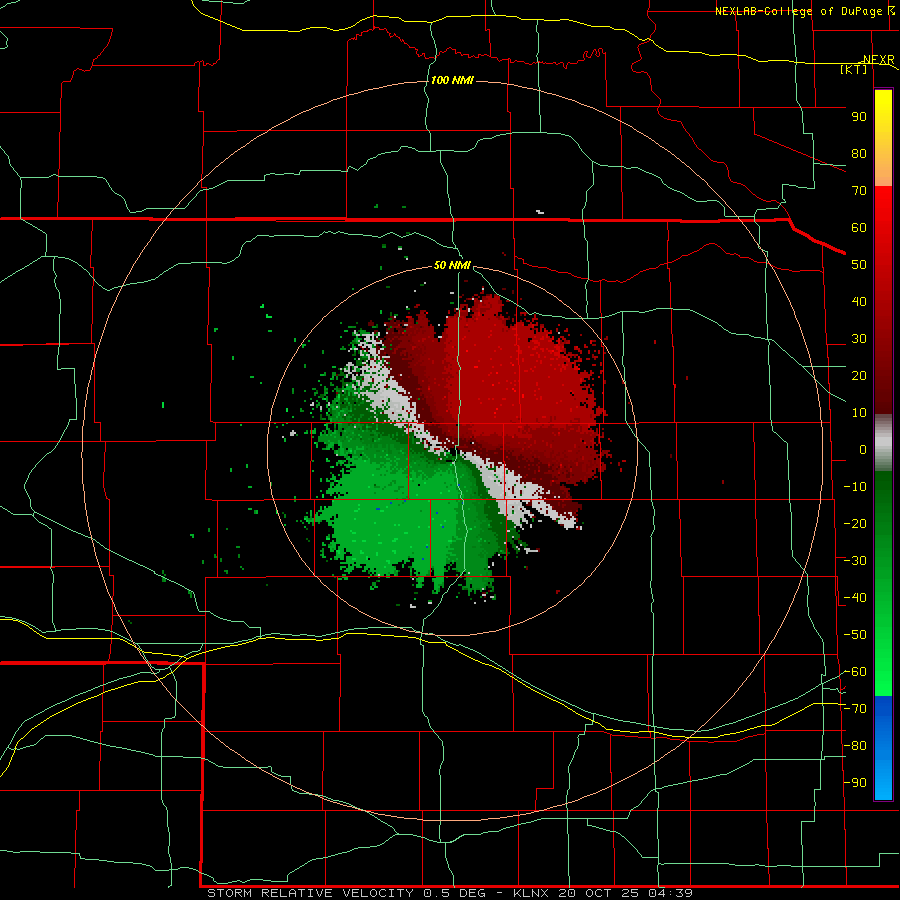This screenshot has height=900, width=900.
Task: Click the 70 value on the velocity scale
Action: 859,191
